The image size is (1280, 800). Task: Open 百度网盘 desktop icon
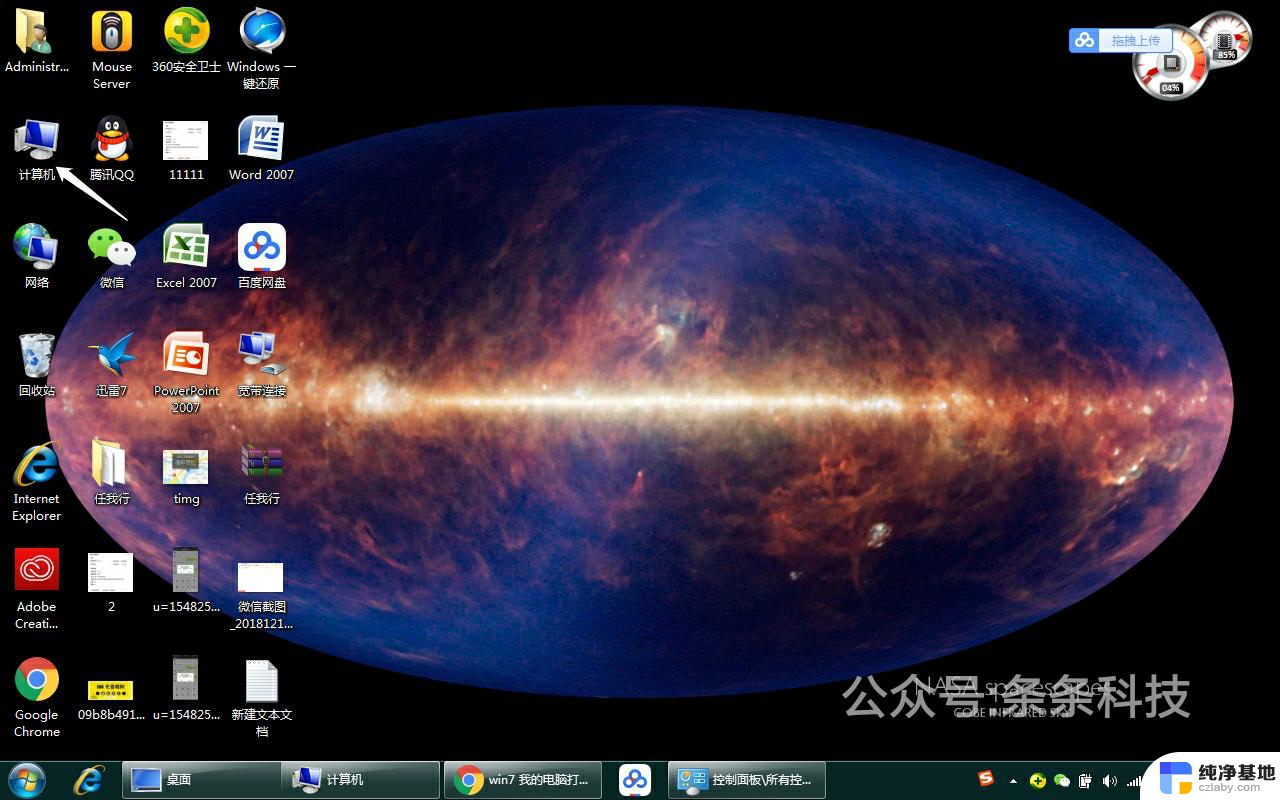pos(262,258)
